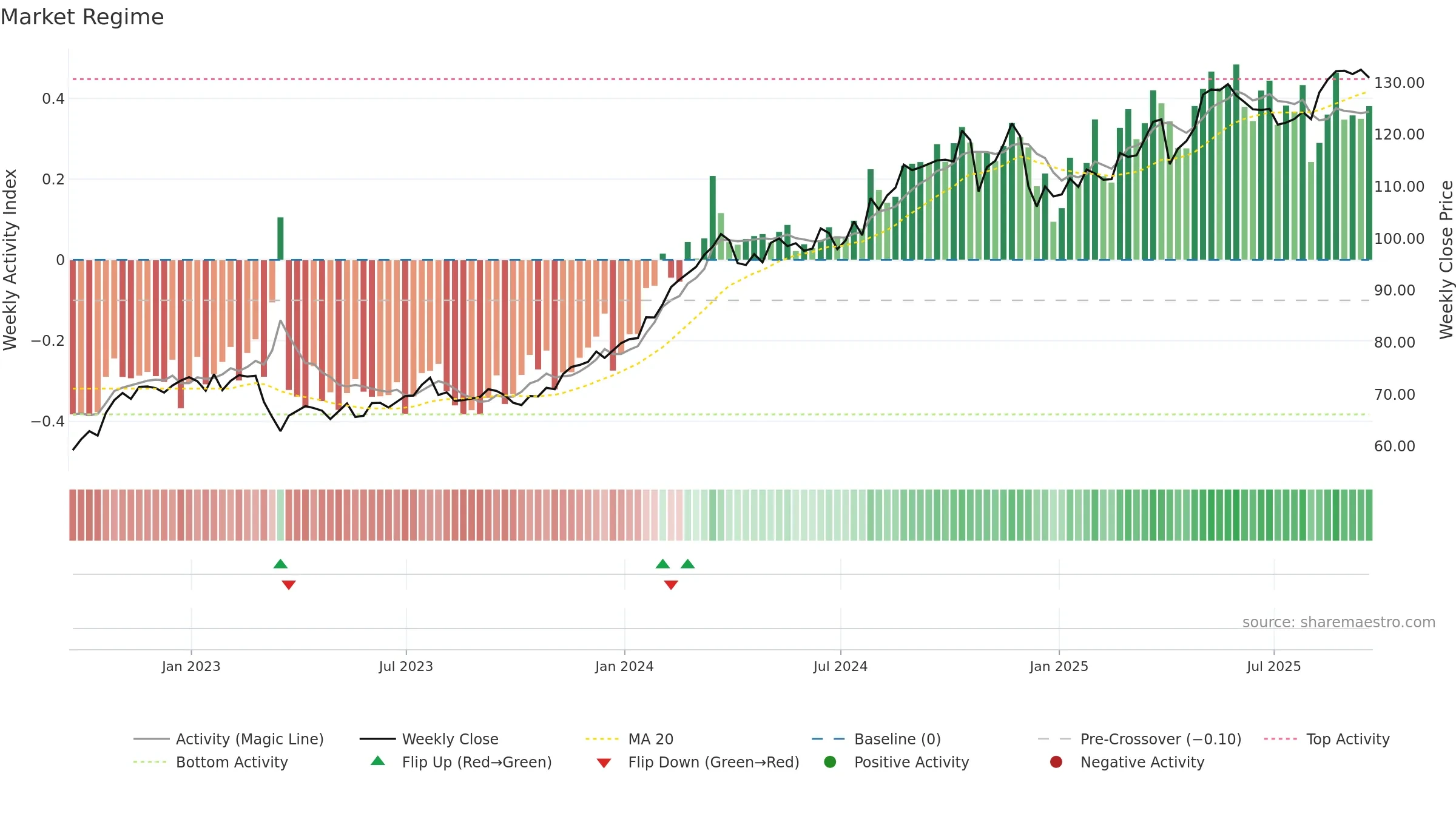
Task: Toggle Activity (Magic Line) legend entry
Action: pos(229,739)
